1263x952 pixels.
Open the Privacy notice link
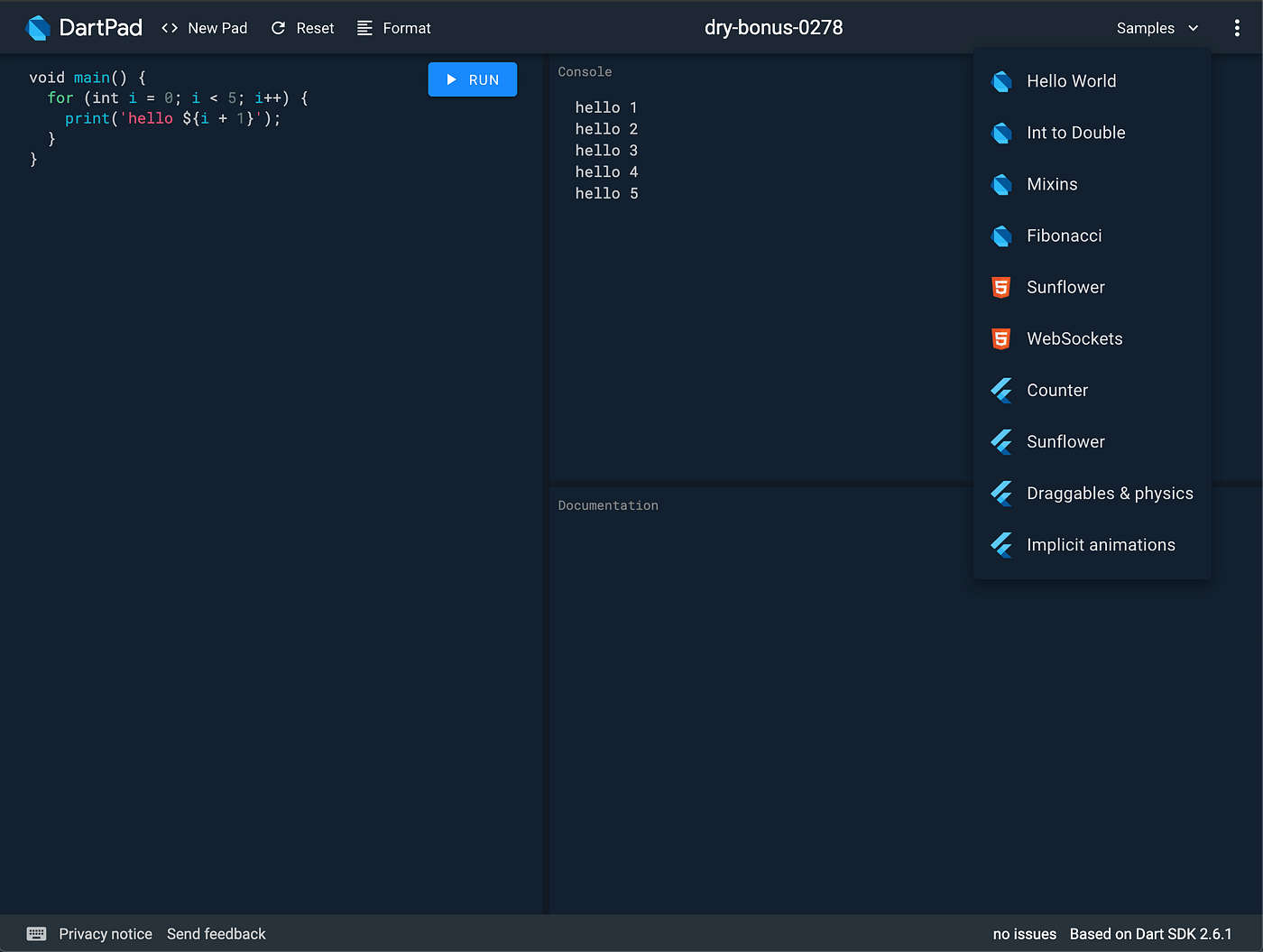tap(105, 934)
